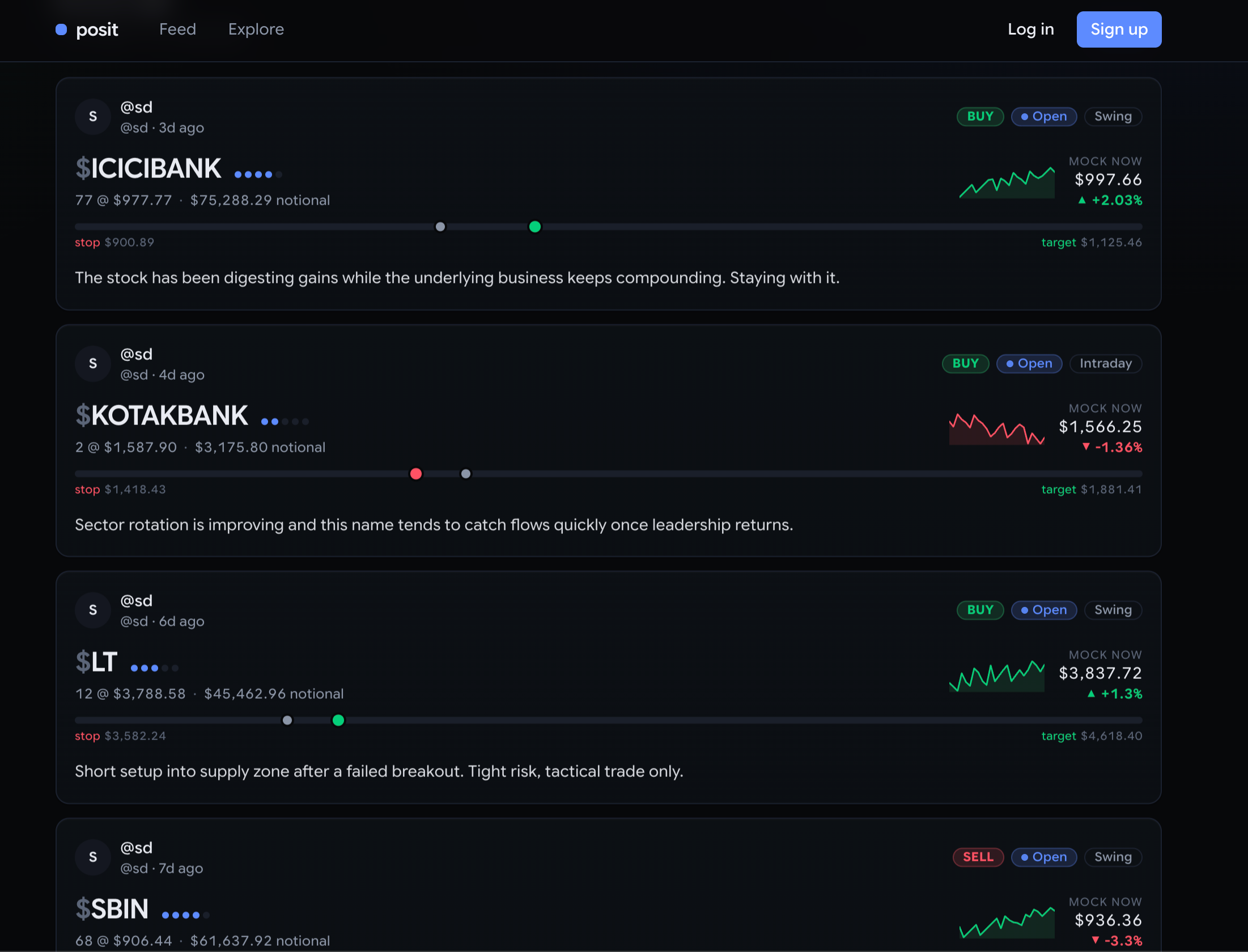Click the Swing tag on ICICIBANK post
This screenshot has width=1248, height=952.
[1113, 117]
